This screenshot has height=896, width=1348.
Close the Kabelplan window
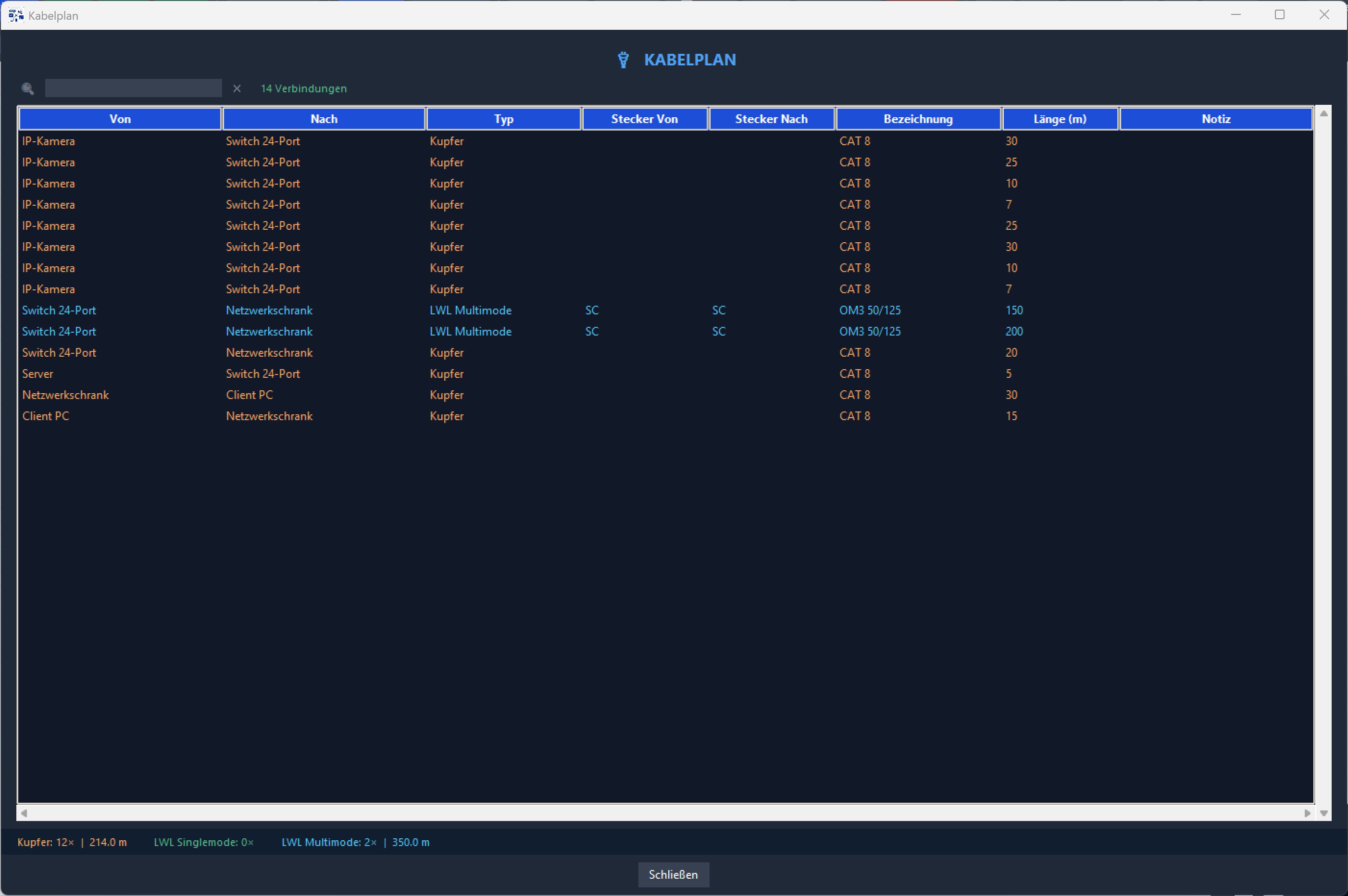click(1324, 15)
